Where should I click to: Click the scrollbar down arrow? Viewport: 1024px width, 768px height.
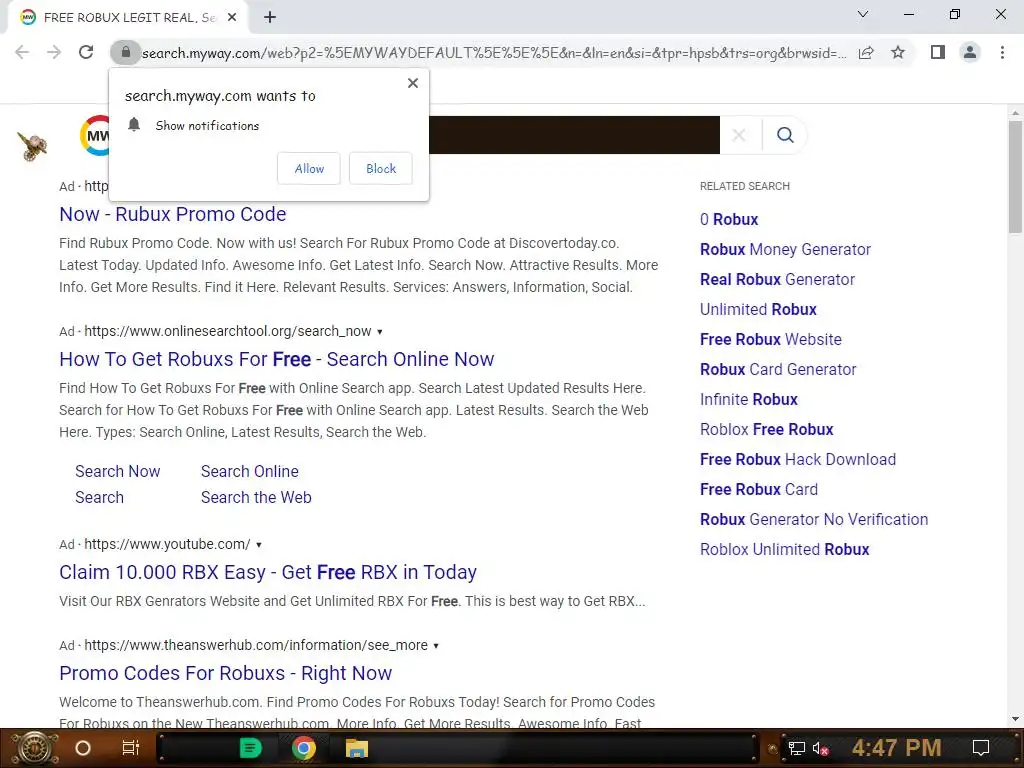pyautogui.click(x=1015, y=719)
